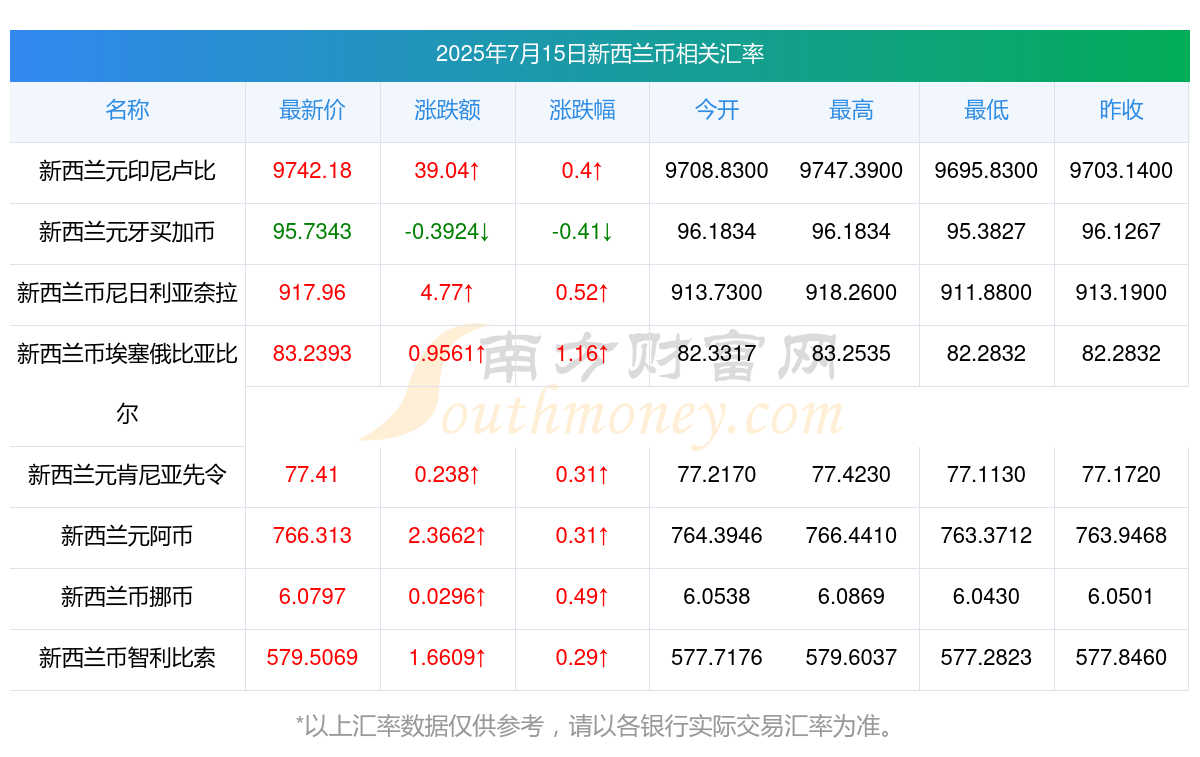Screen dimensions: 1200x757
Task: Click previous close 77.1720
Action: click(1121, 475)
